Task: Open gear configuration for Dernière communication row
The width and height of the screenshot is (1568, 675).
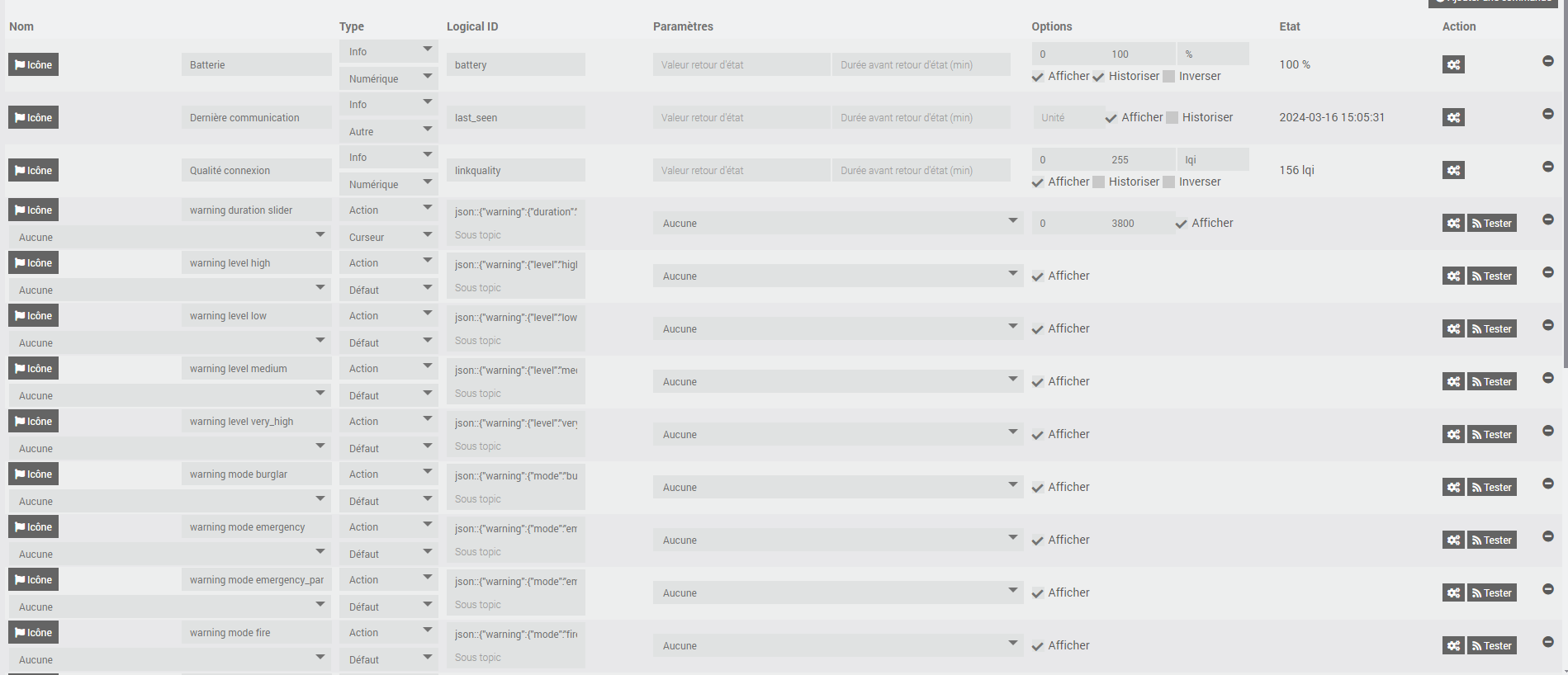Action: tap(1453, 117)
